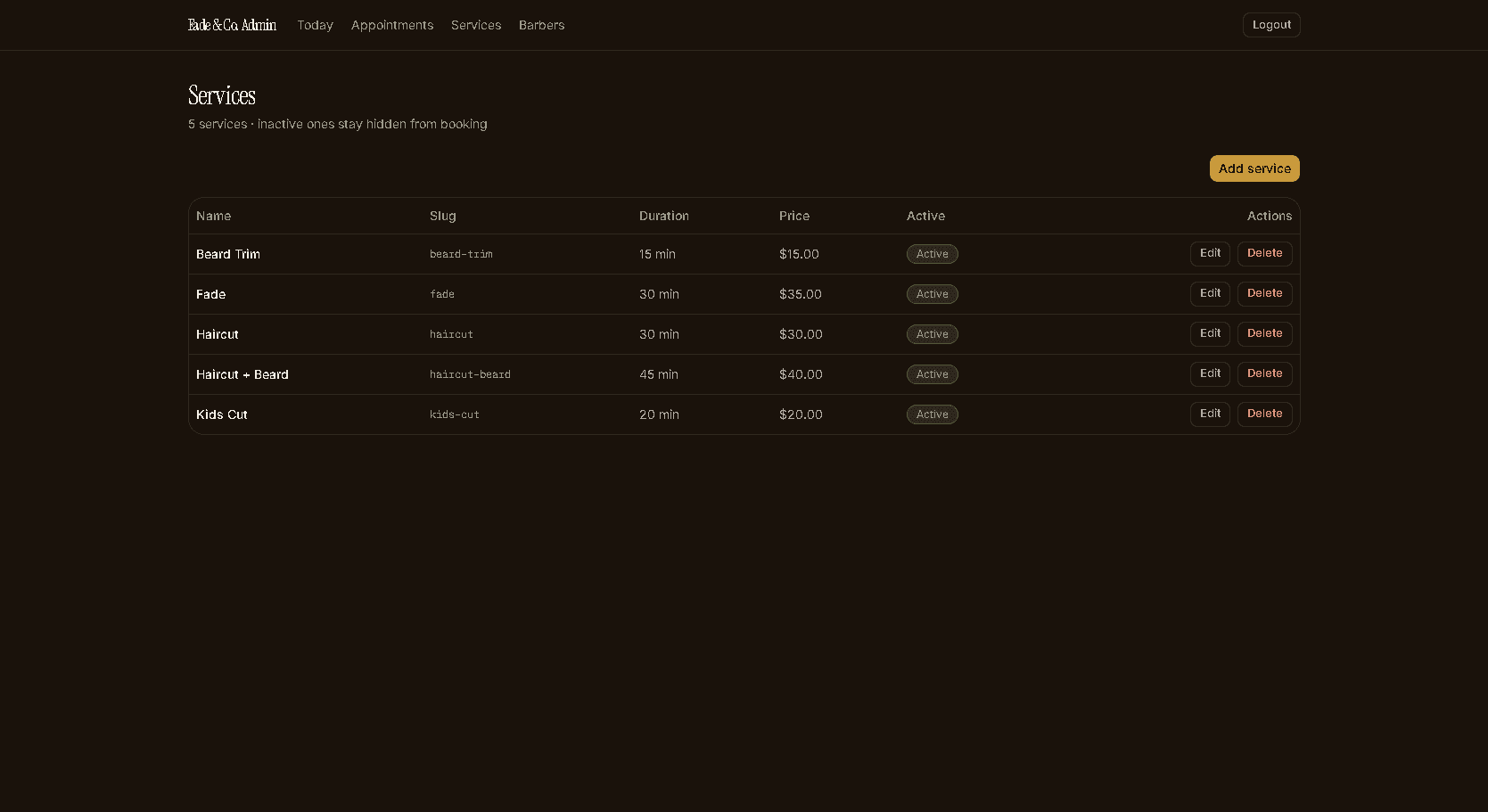
Task: Delete the Haircut + Beard service
Action: [1264, 373]
